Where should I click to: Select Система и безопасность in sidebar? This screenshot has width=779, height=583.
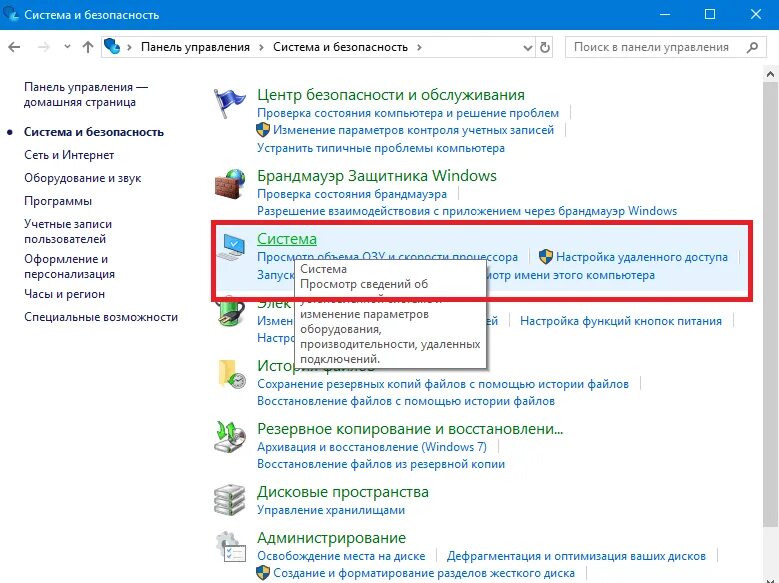[x=94, y=132]
